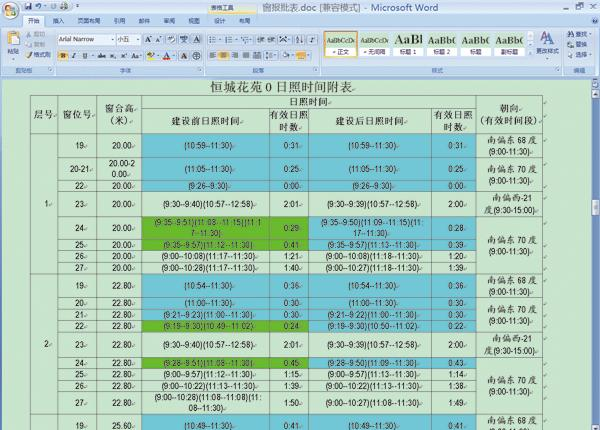Image resolution: width=600 pixels, height=430 pixels.
Task: Open the font size dropdown
Action: 138,39
